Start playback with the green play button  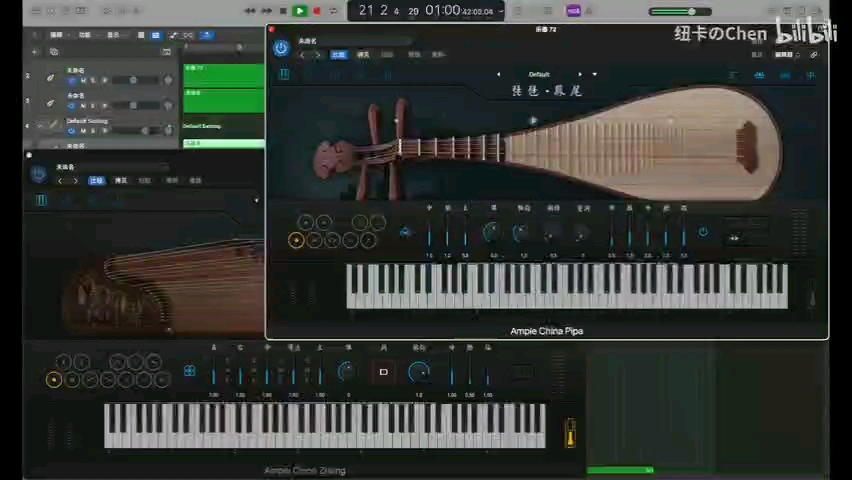pos(299,11)
